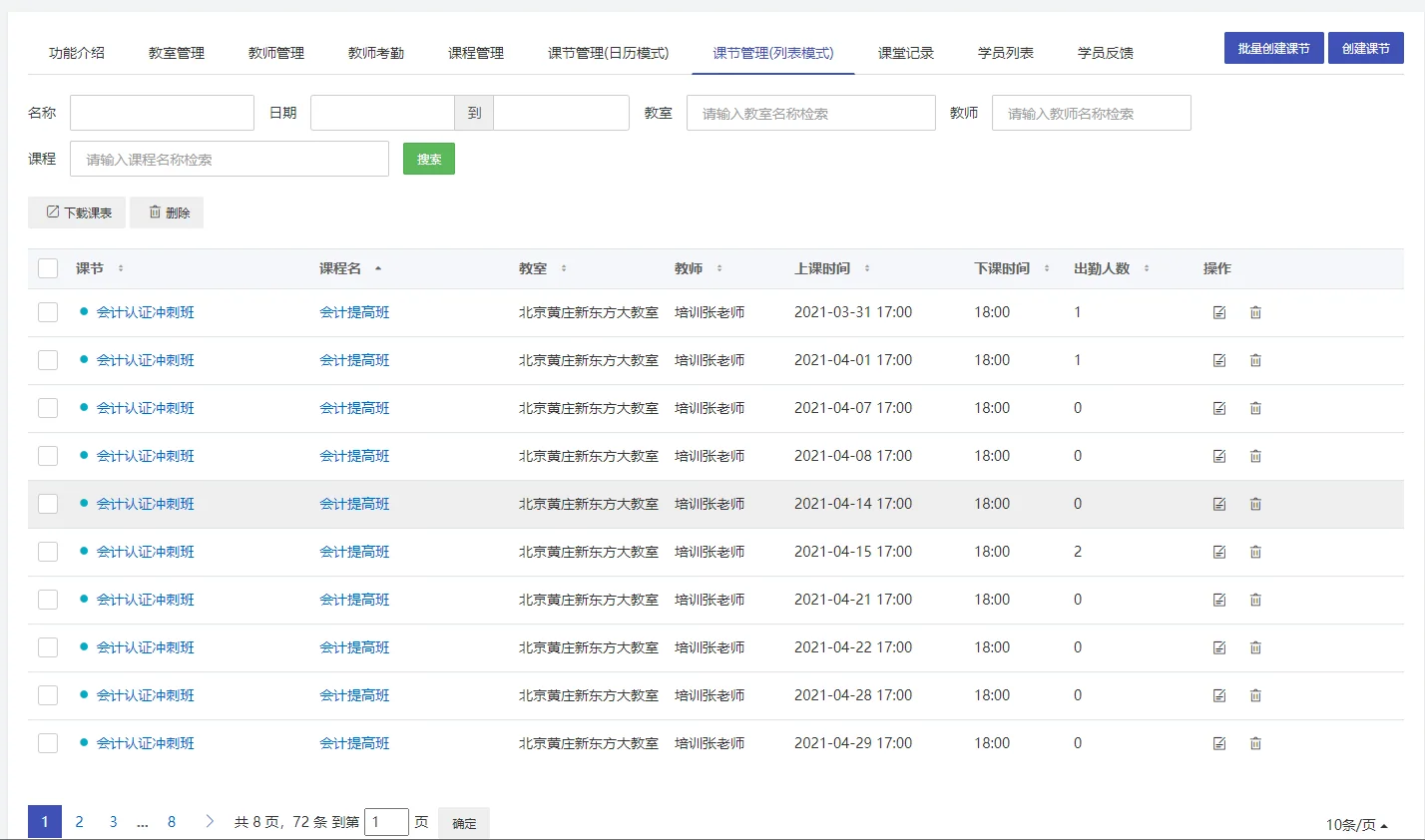The image size is (1425, 840).
Task: Focus the page number jump box
Action: pyautogui.click(x=387, y=822)
